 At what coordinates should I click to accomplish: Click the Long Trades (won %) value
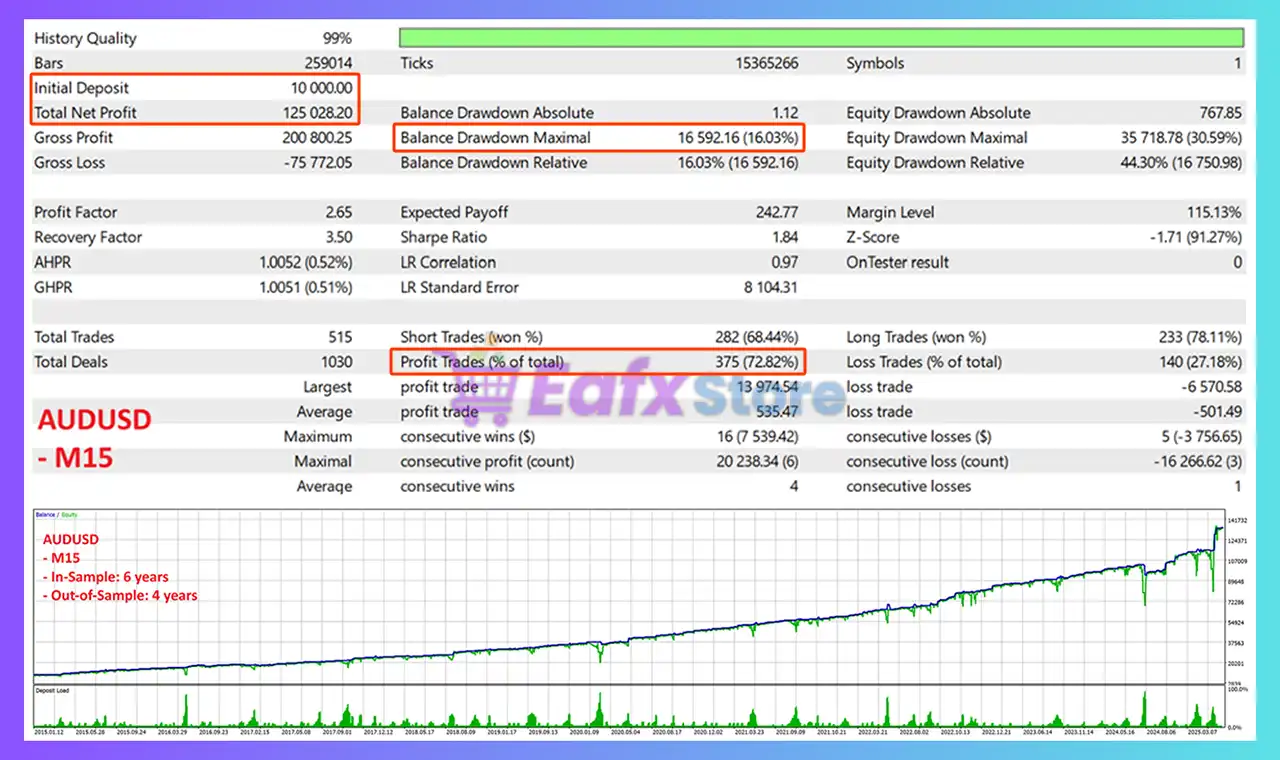[x=1195, y=337]
